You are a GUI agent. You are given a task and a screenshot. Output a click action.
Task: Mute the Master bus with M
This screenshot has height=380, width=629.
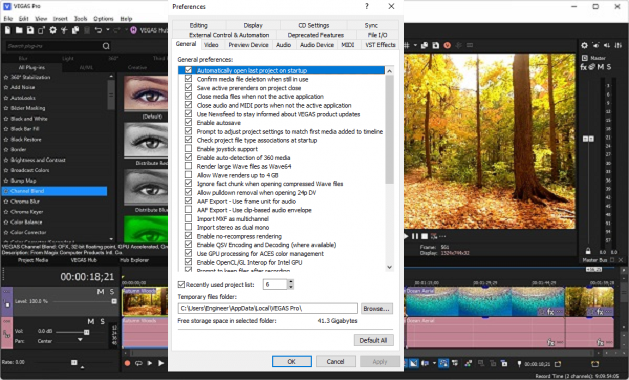pyautogui.click(x=601, y=67)
